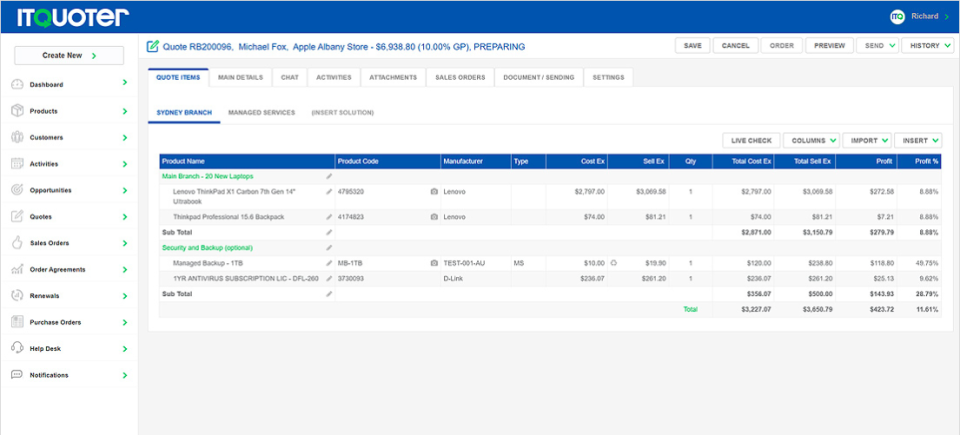960x435 pixels.
Task: Click camera icon next to code MB-1TB
Action: click(x=434, y=263)
